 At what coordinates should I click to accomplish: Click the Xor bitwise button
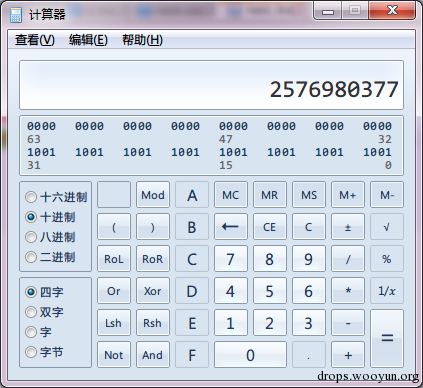point(153,291)
